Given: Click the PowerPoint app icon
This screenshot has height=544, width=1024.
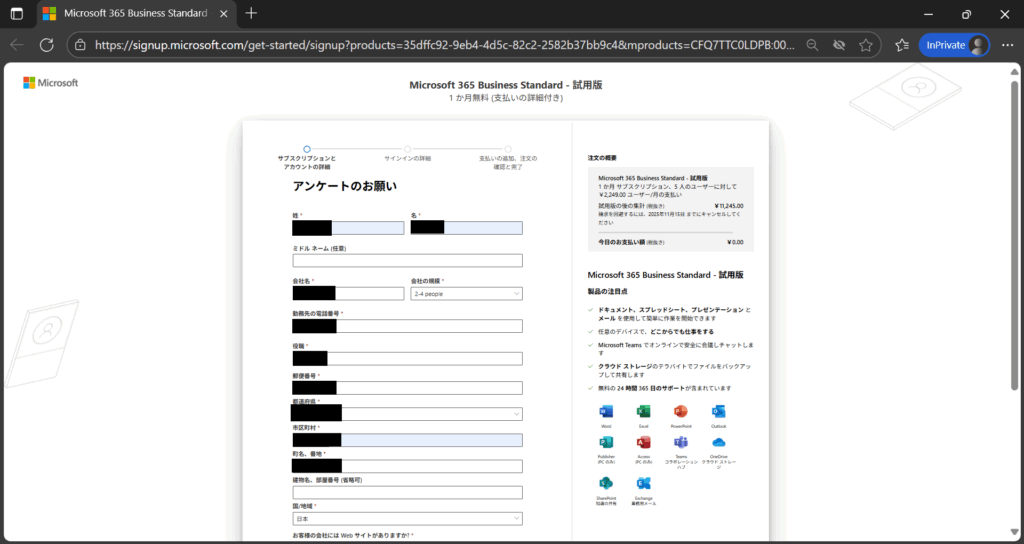Looking at the screenshot, I should point(680,412).
